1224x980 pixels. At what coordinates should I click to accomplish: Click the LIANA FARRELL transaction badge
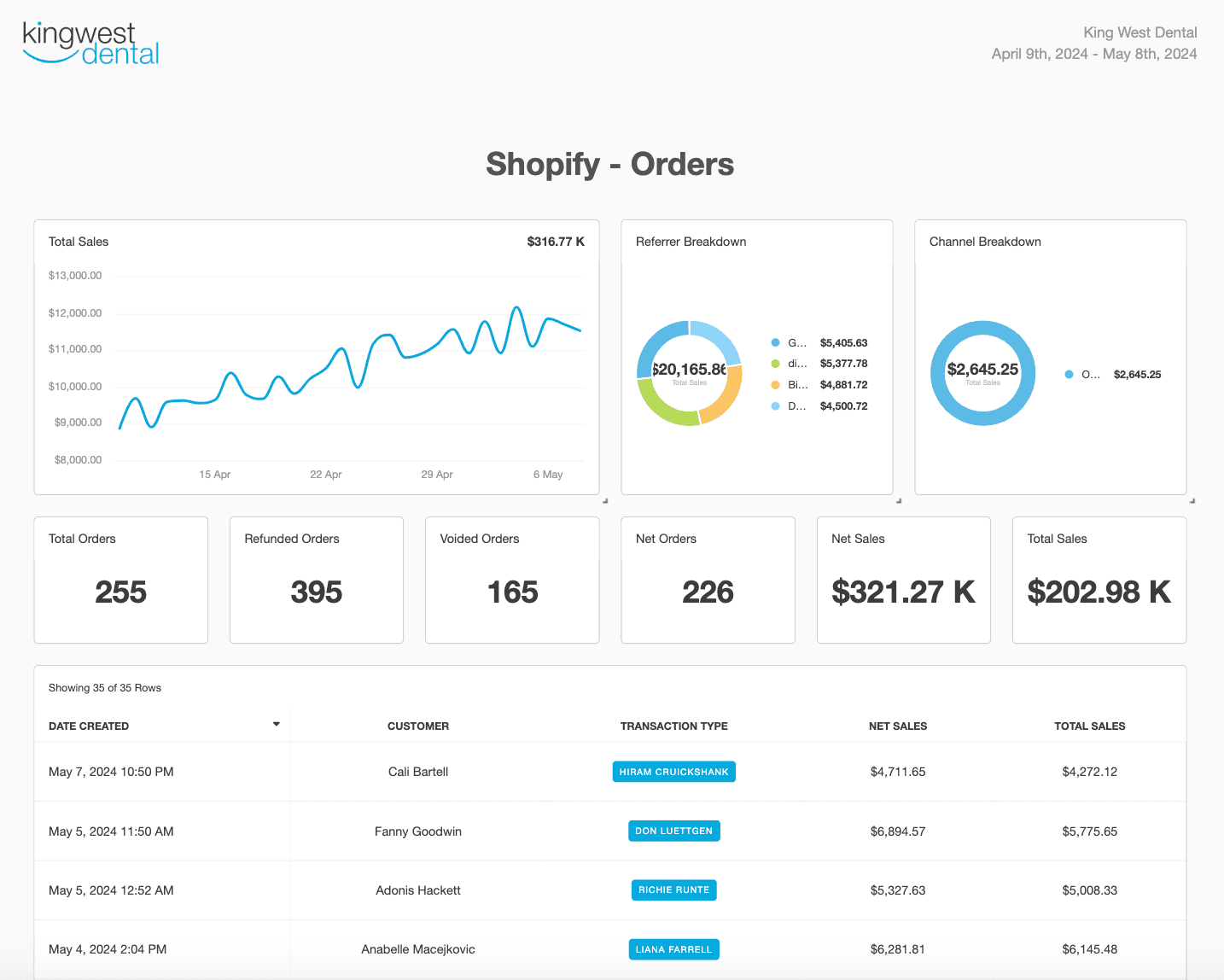tap(673, 948)
